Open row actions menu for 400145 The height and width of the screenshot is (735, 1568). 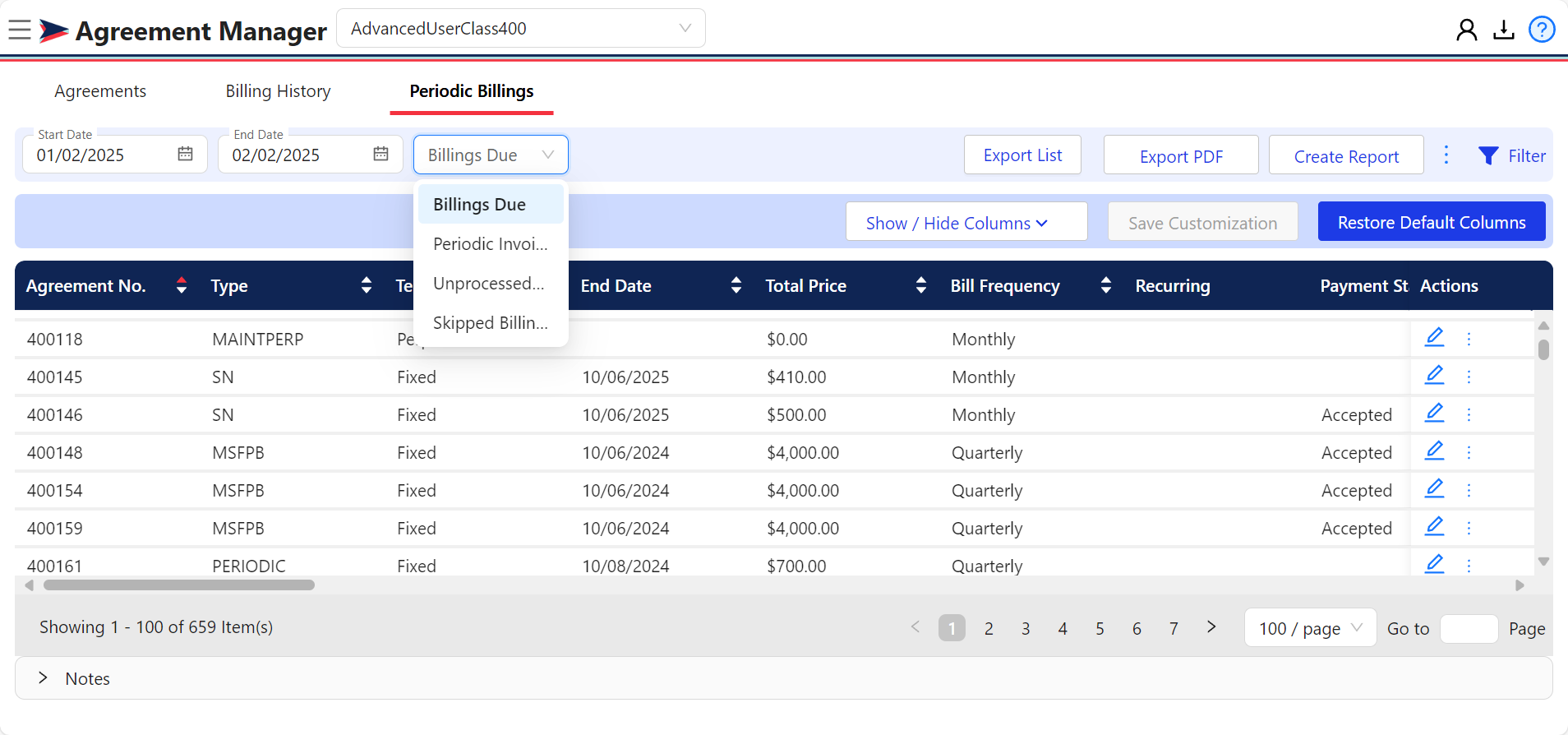tap(1469, 377)
